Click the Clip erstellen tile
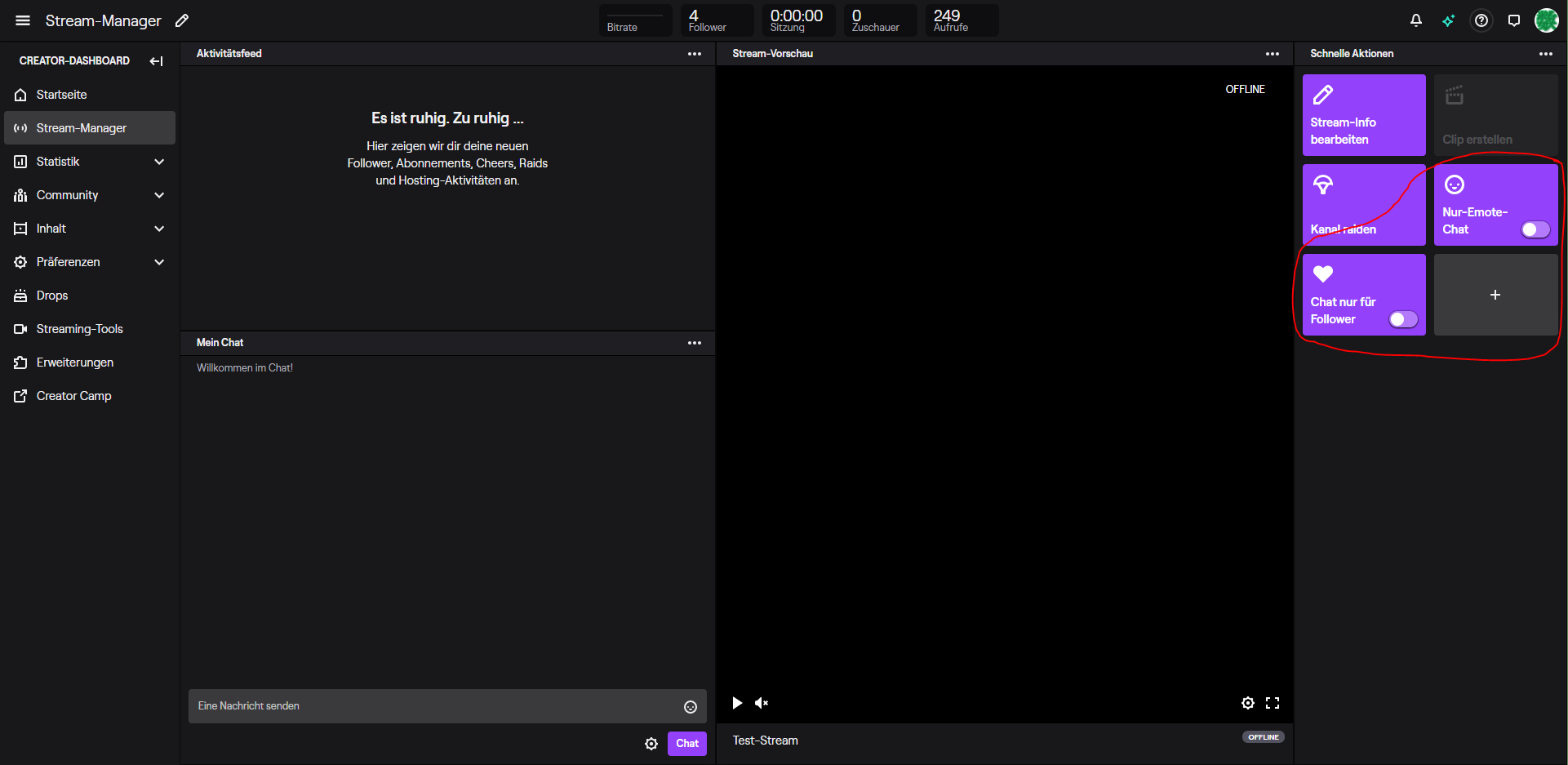Screen dimensions: 1568x765 click(x=1496, y=115)
